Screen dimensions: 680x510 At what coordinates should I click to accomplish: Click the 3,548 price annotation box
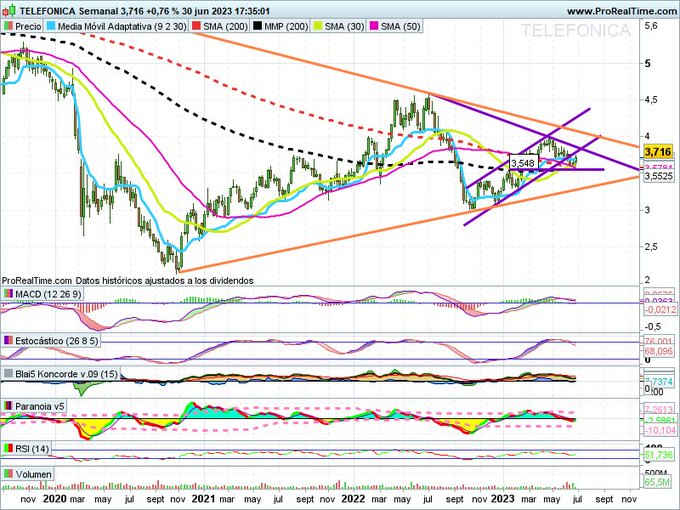(x=523, y=163)
